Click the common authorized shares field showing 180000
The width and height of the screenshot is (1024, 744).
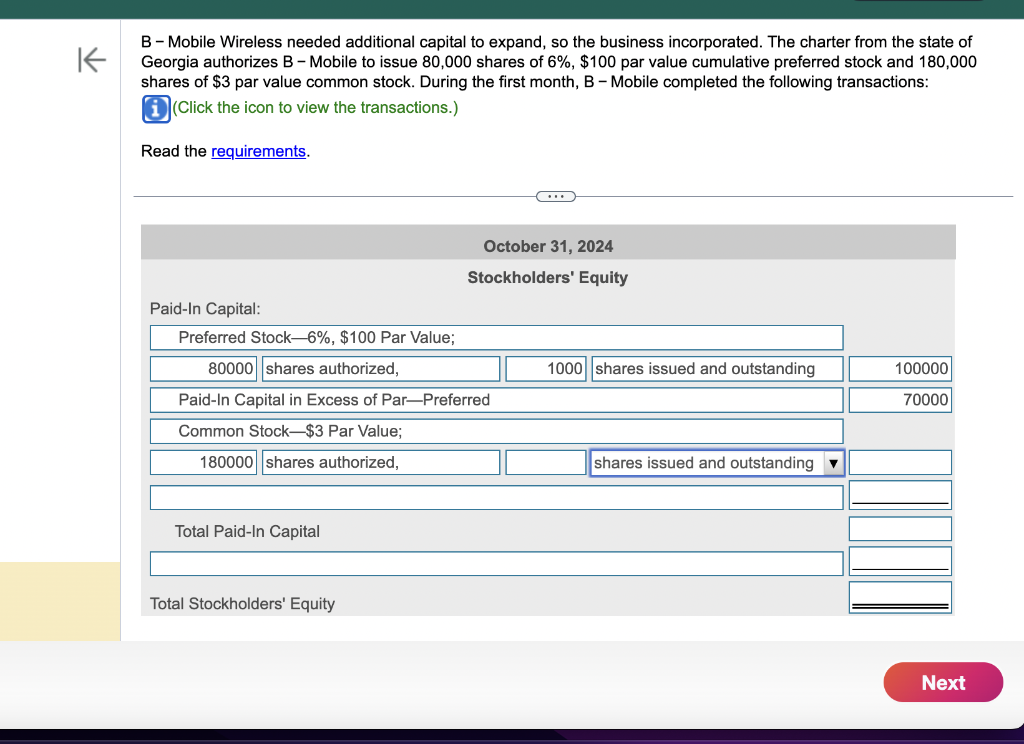pyautogui.click(x=204, y=462)
